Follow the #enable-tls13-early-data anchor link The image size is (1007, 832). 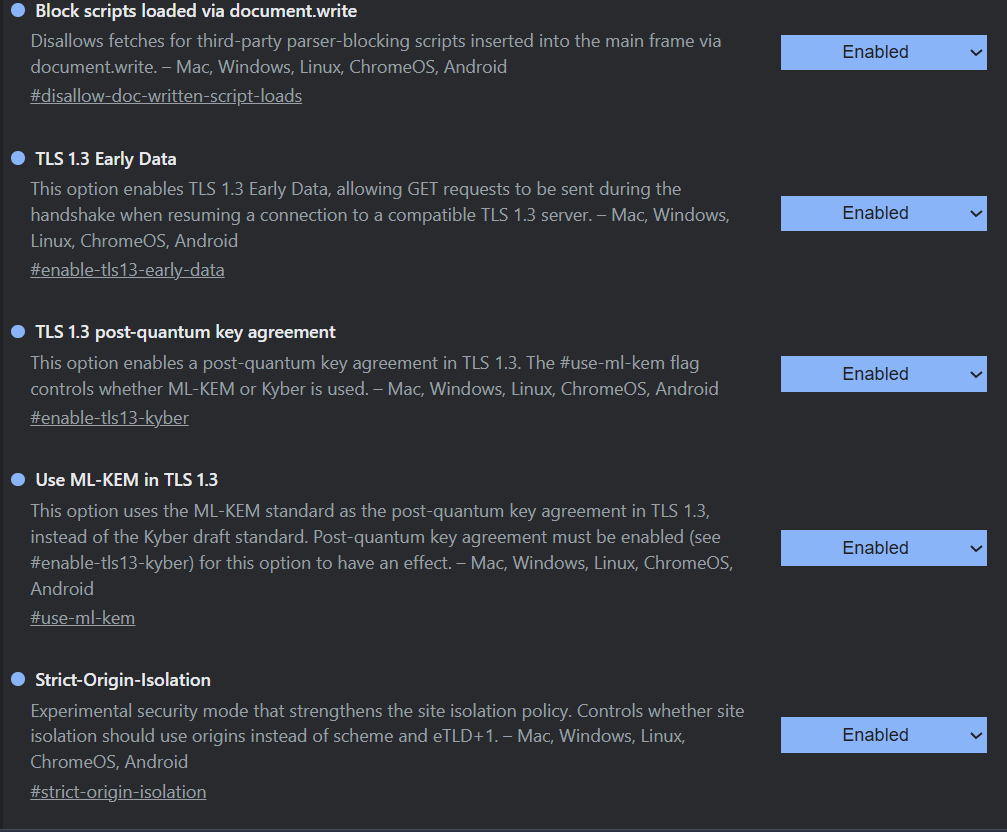click(x=127, y=270)
